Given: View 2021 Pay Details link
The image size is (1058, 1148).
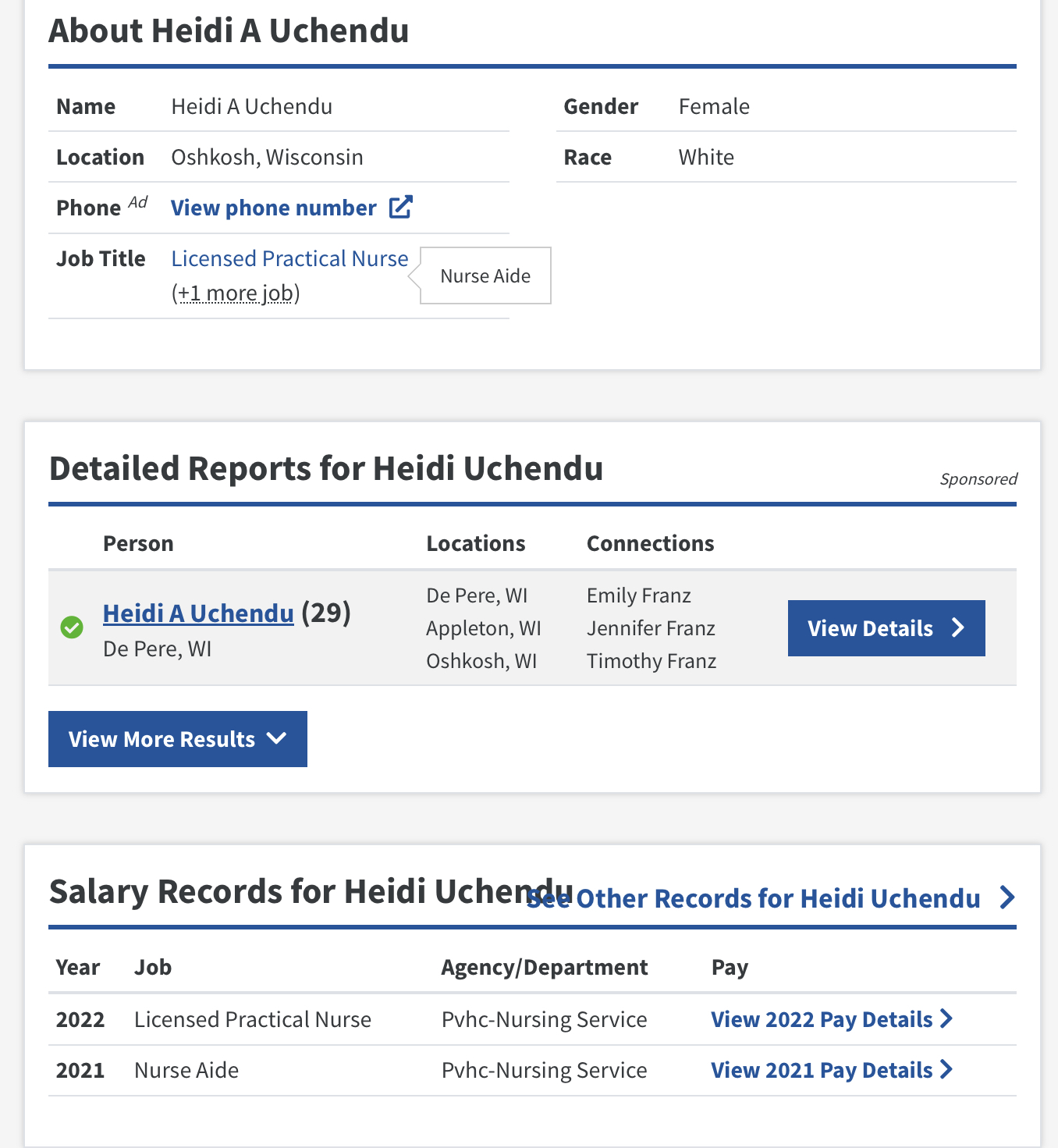Looking at the screenshot, I should pos(822,1070).
